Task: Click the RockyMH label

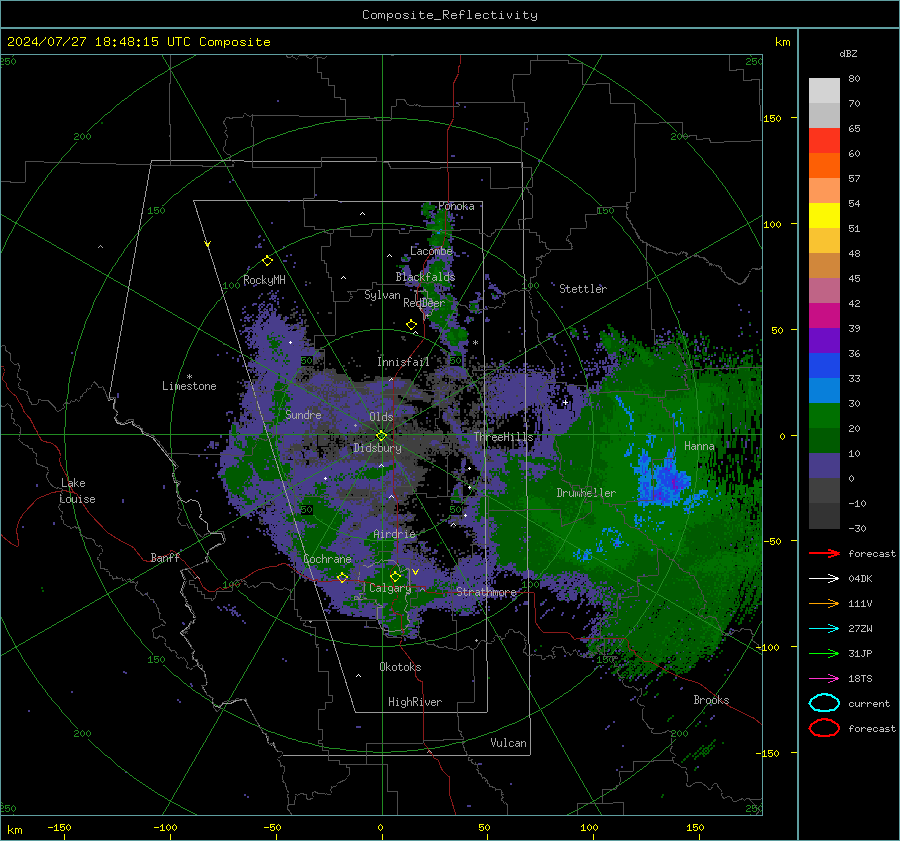Action: click(264, 280)
